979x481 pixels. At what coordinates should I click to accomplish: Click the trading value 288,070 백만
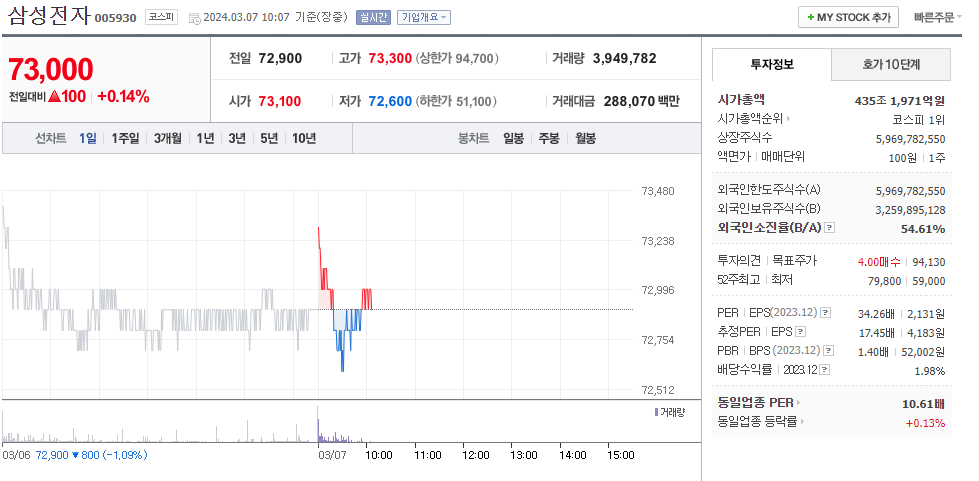point(642,101)
